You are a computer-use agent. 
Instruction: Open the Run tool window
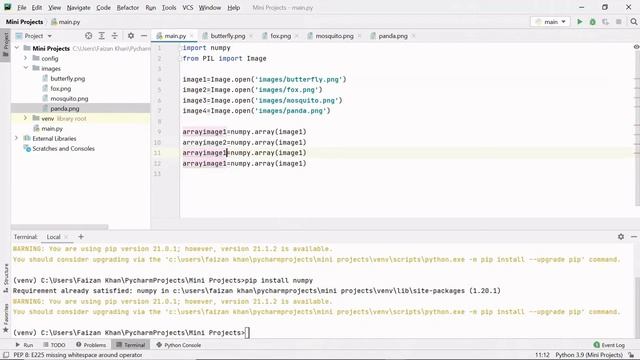coord(24,345)
